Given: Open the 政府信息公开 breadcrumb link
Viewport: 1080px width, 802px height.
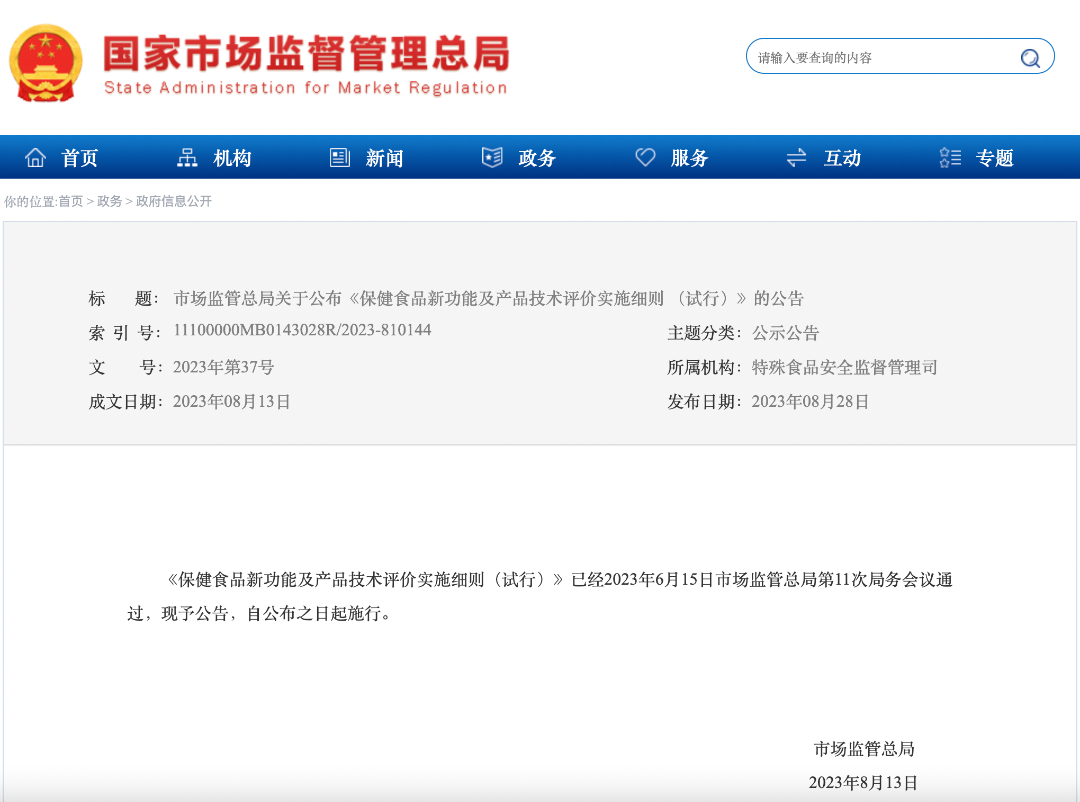Looking at the screenshot, I should tap(174, 201).
